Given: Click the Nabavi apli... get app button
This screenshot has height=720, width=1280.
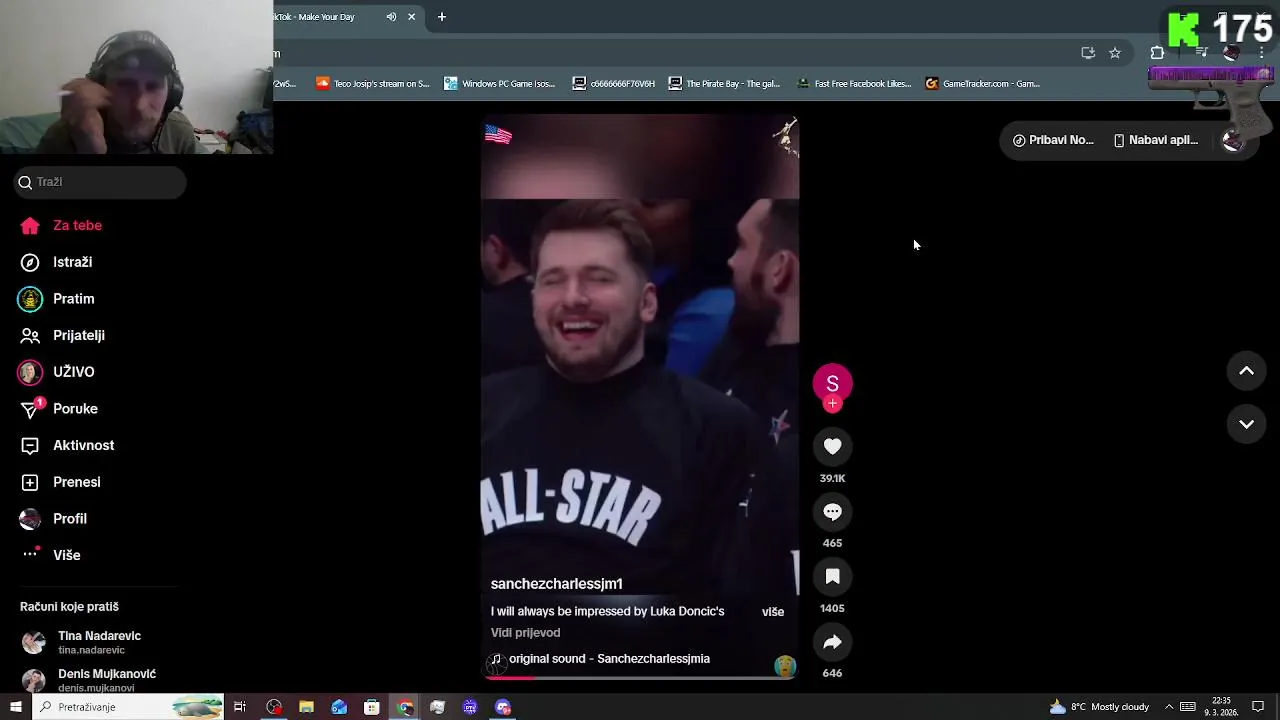Looking at the screenshot, I should click(x=1155, y=140).
